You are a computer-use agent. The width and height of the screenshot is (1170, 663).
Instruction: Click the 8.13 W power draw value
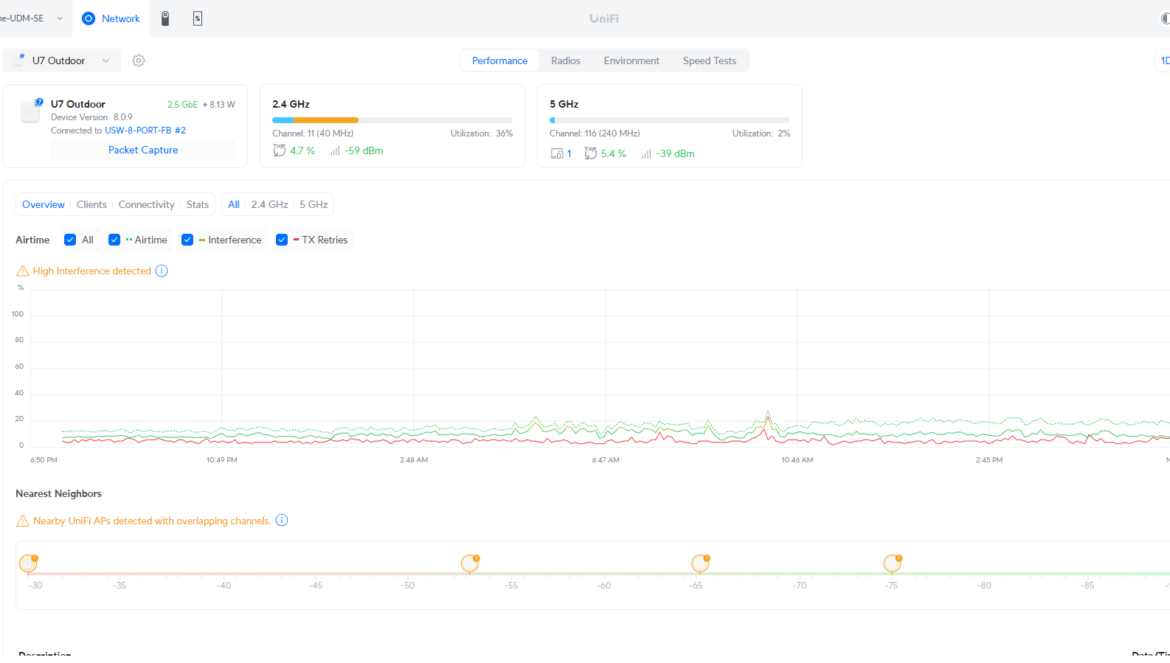(222, 105)
